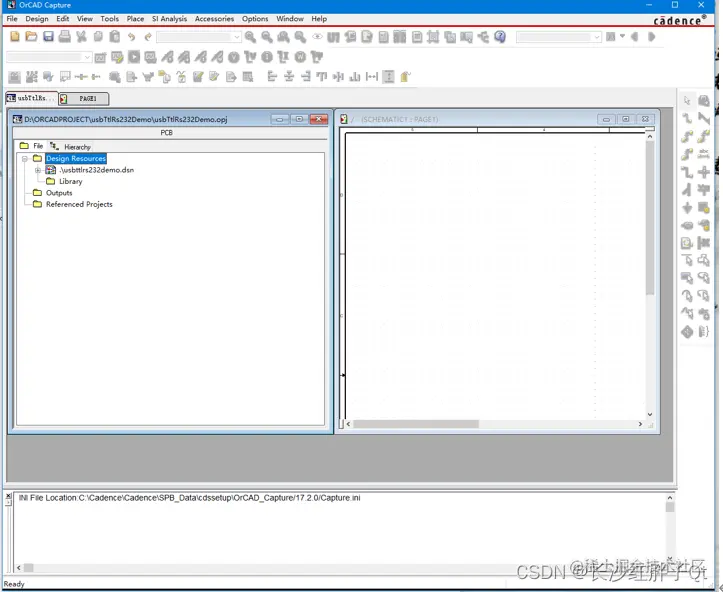Screen dimensions: 723x592
Task: Select the arrow Select tool in palette
Action: [687, 100]
